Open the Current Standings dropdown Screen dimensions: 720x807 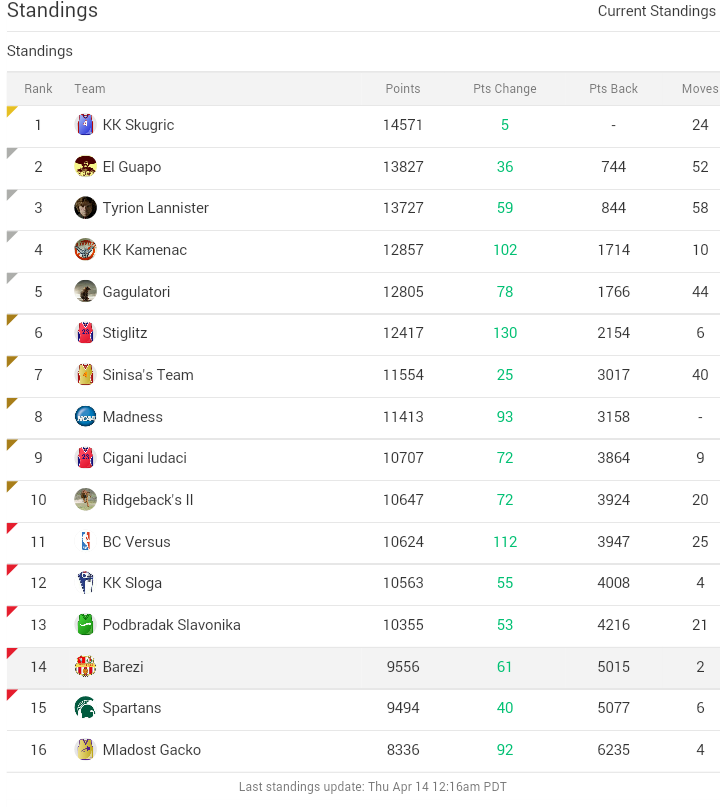tap(656, 11)
